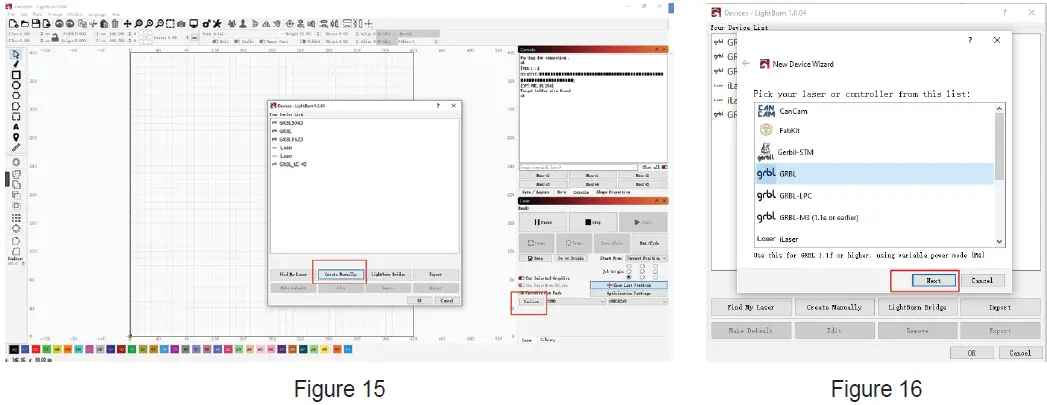Switch to Shape Properties tab

[612, 192]
